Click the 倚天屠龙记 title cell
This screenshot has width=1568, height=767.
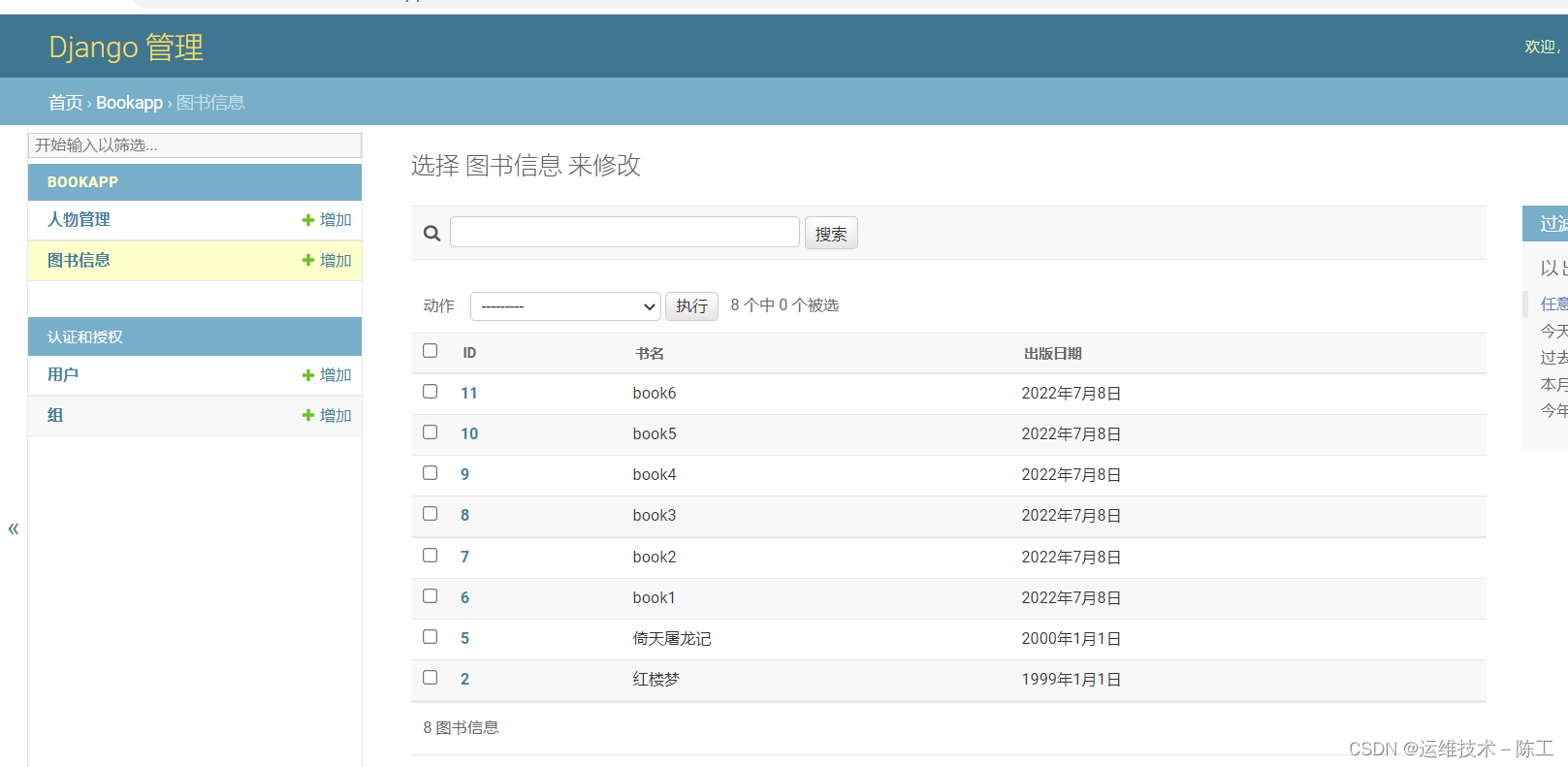pos(672,639)
